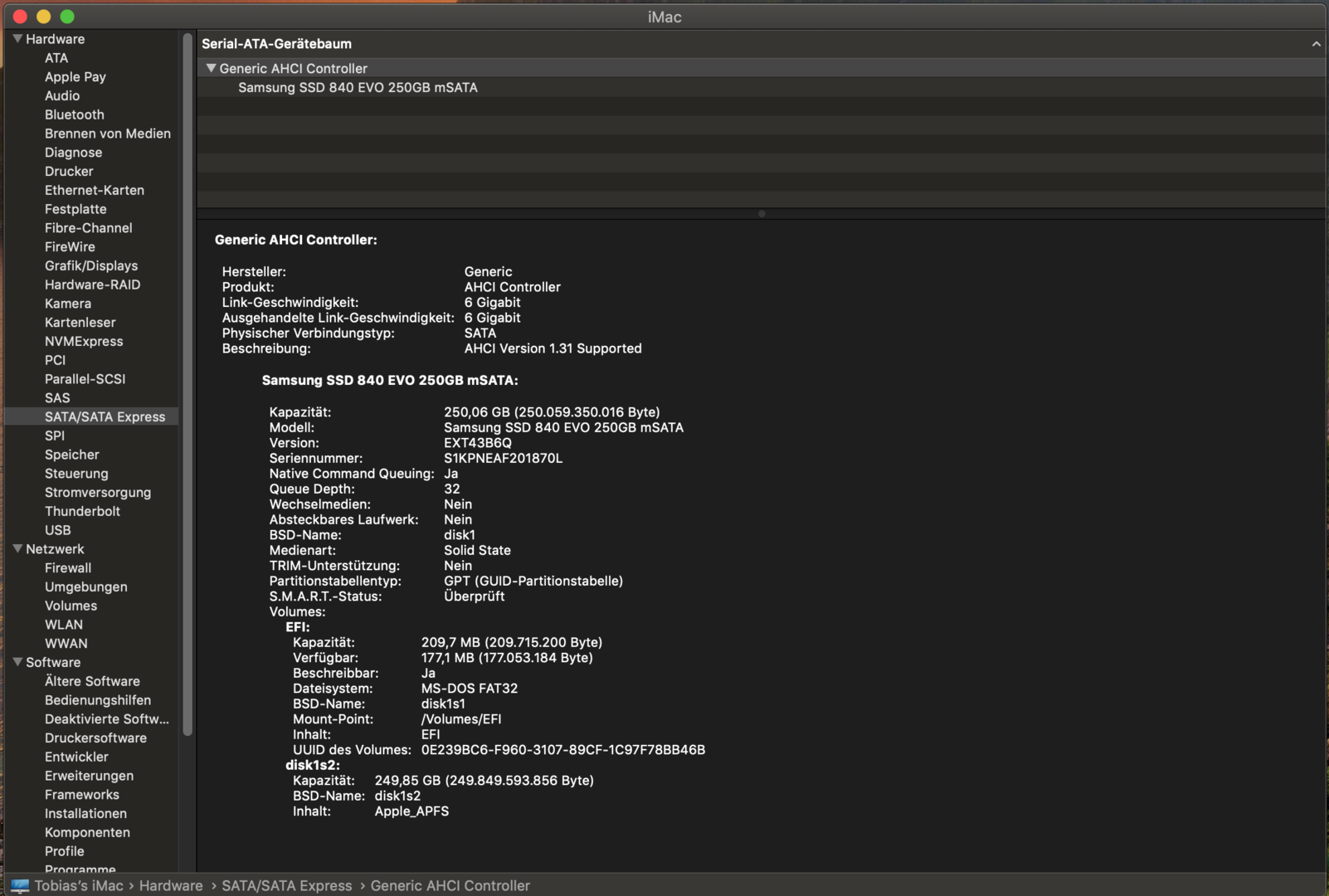Click serial number S1KPNEAF201870L

click(x=504, y=458)
